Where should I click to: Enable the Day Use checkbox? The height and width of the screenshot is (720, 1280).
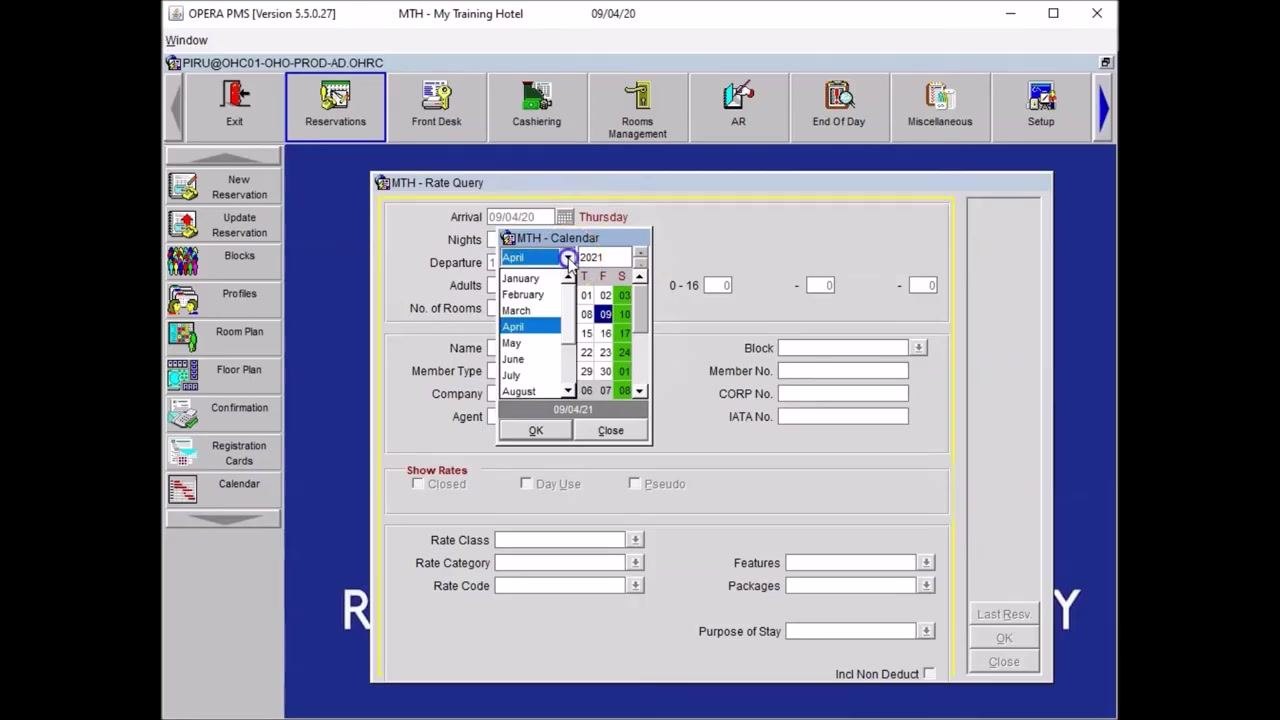pos(526,484)
